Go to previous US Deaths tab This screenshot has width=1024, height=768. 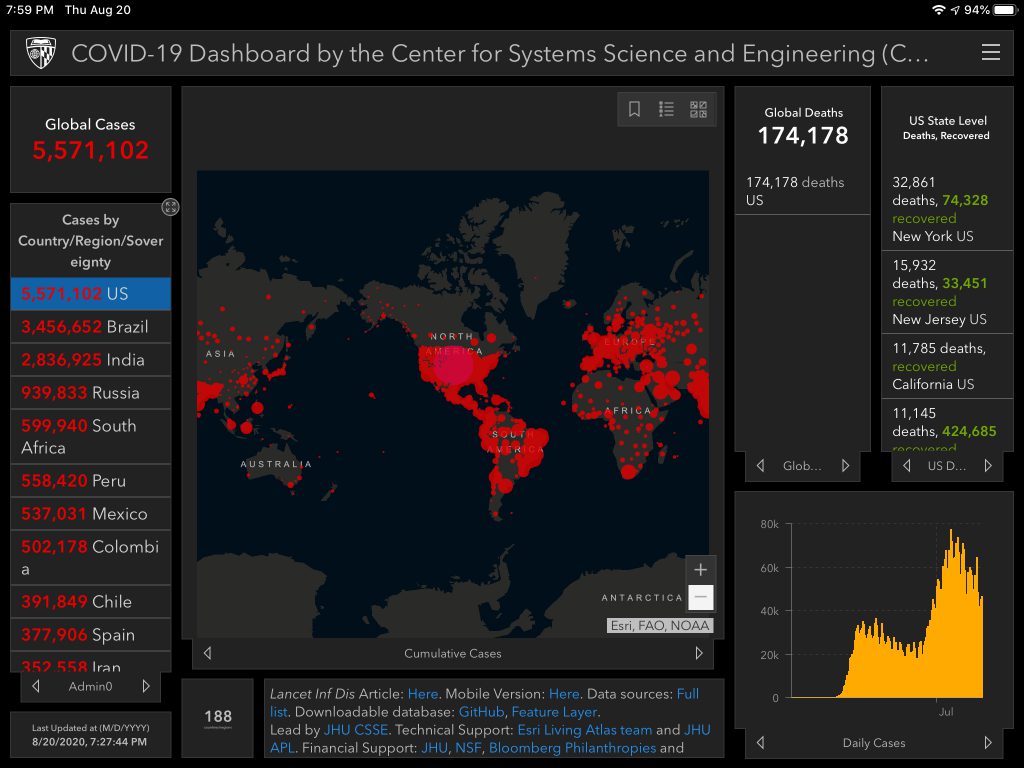[906, 466]
